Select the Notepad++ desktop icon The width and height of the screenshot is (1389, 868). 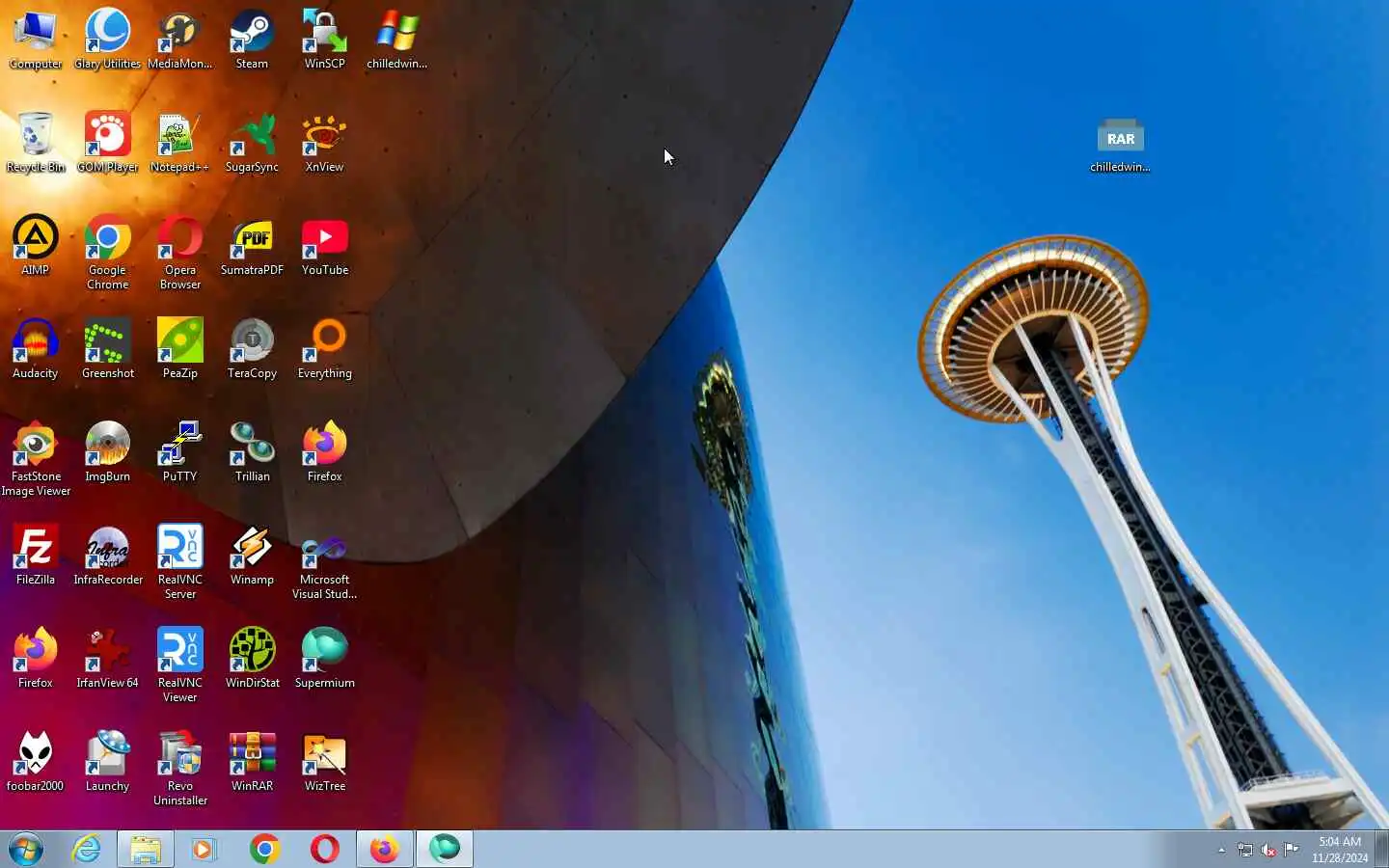tap(180, 142)
